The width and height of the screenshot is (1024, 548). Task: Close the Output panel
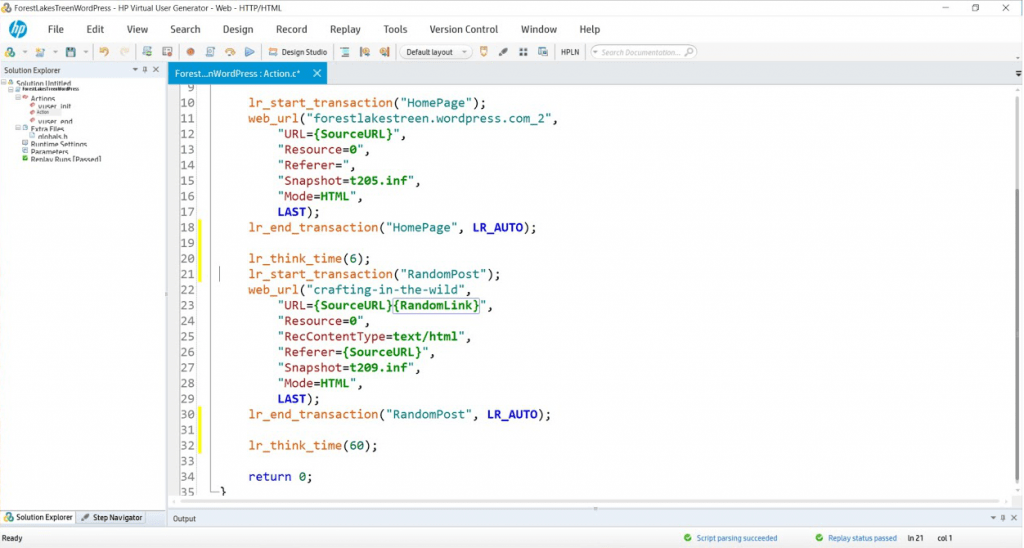pos(1014,518)
